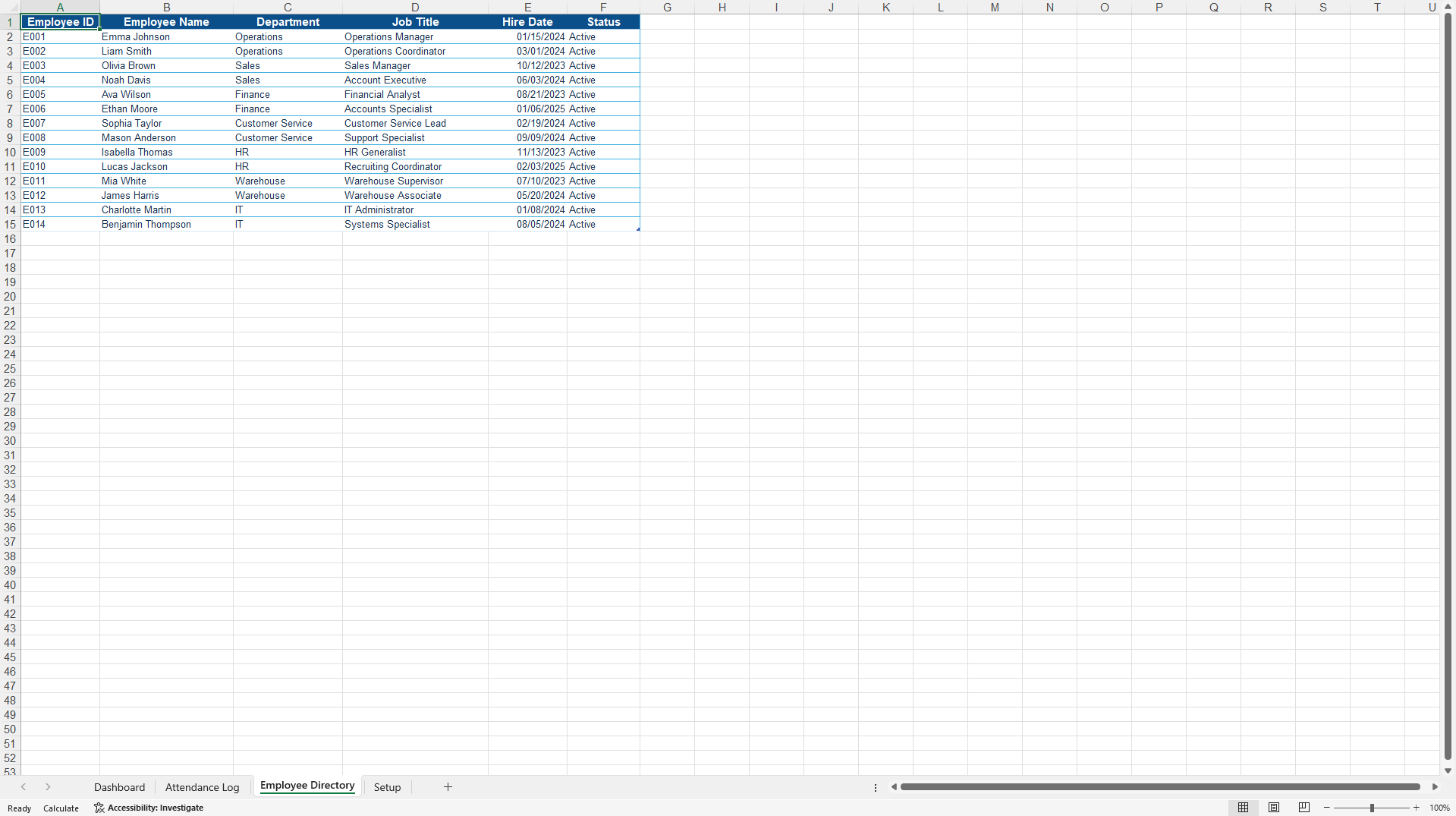Go to previous sheet arrow

(24, 787)
